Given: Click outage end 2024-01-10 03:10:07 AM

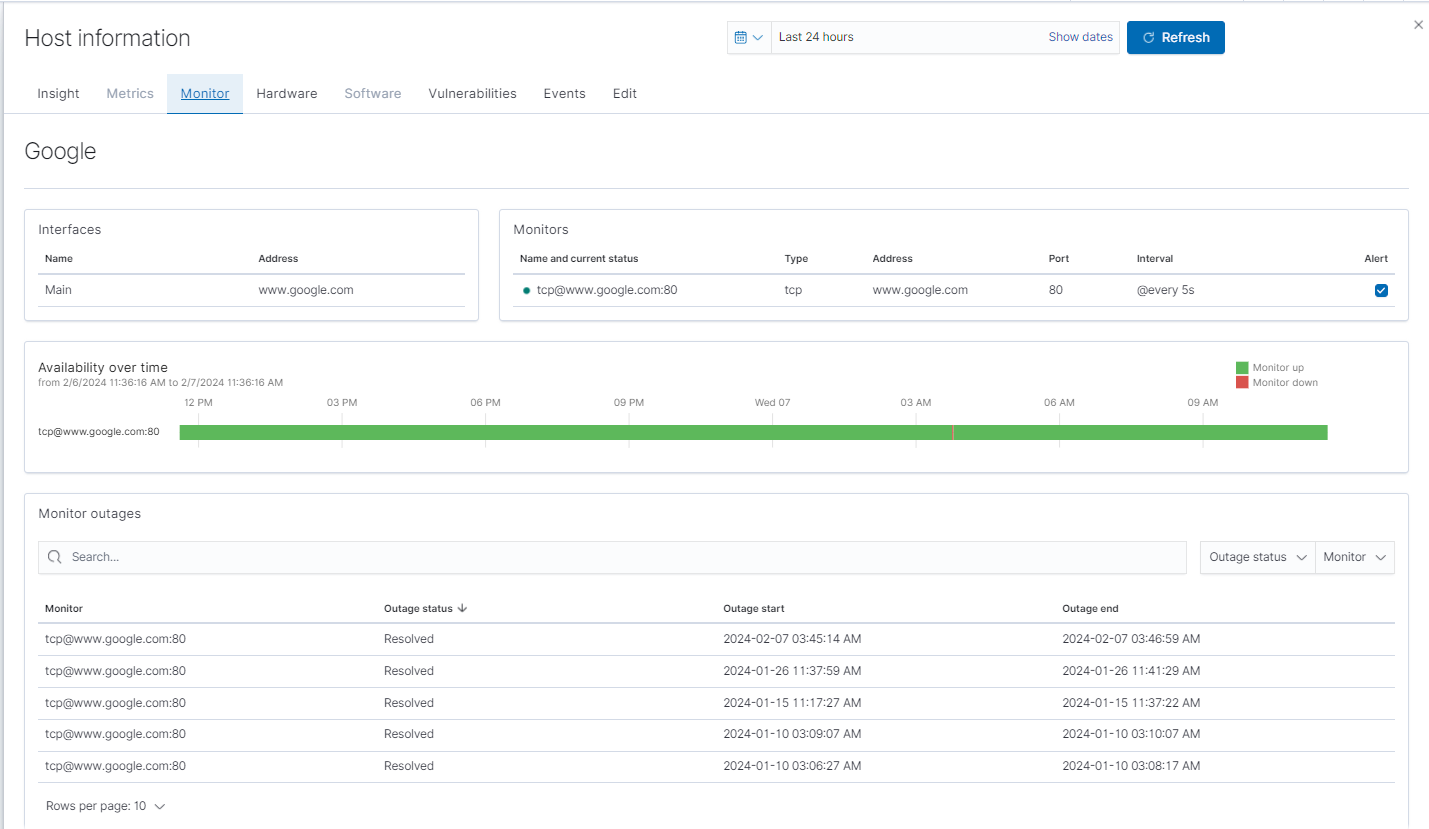Looking at the screenshot, I should (x=1131, y=734).
